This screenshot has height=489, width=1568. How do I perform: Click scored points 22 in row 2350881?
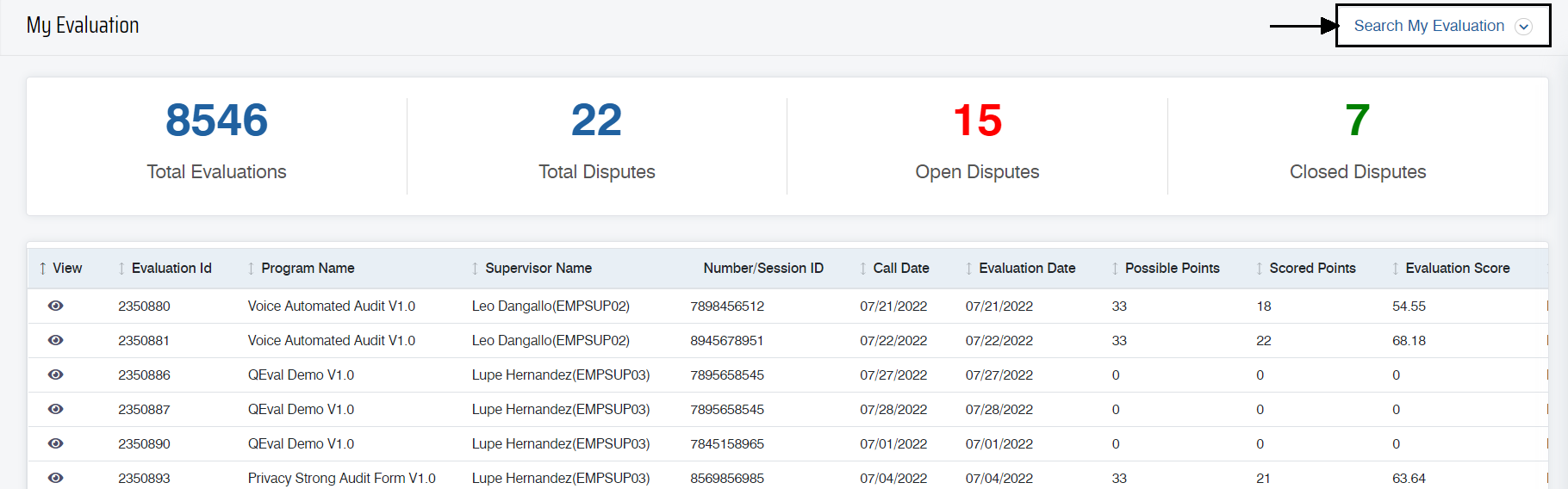(1264, 341)
